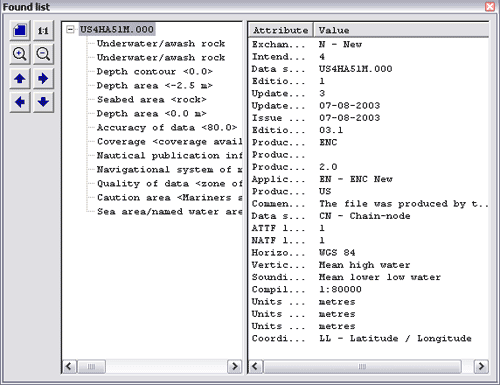Click the Value column header

coord(401,30)
